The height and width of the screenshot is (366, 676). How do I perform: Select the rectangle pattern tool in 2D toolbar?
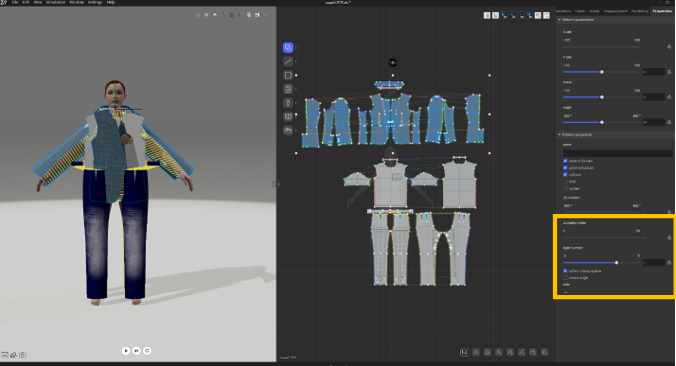288,75
